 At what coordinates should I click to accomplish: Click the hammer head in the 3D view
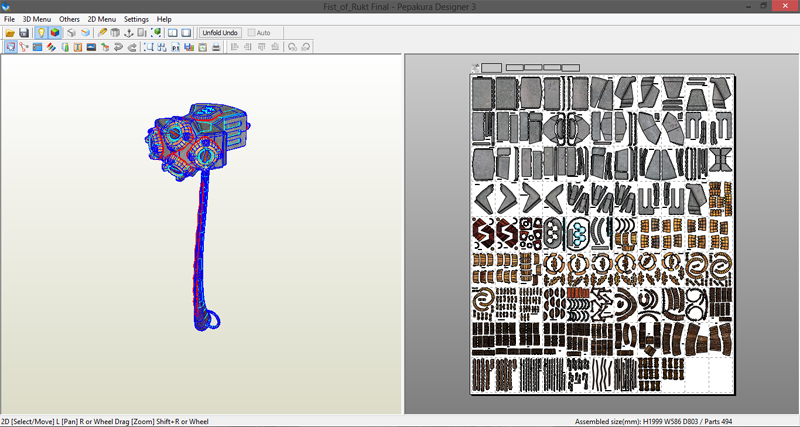196,140
